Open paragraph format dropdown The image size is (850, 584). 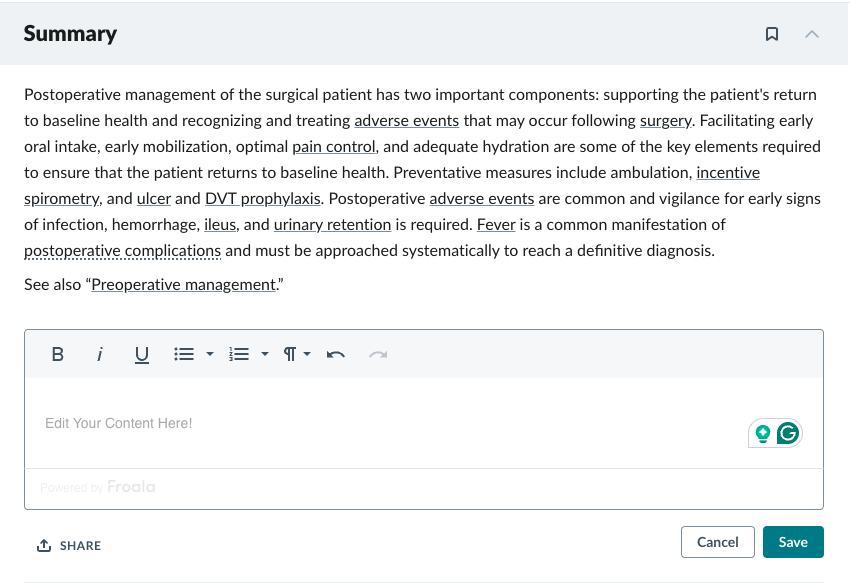[297, 354]
